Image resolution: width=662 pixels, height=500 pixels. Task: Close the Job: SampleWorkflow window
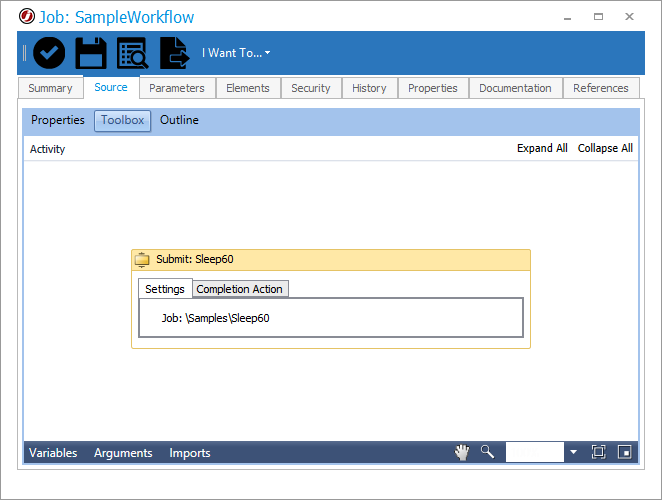click(x=629, y=16)
